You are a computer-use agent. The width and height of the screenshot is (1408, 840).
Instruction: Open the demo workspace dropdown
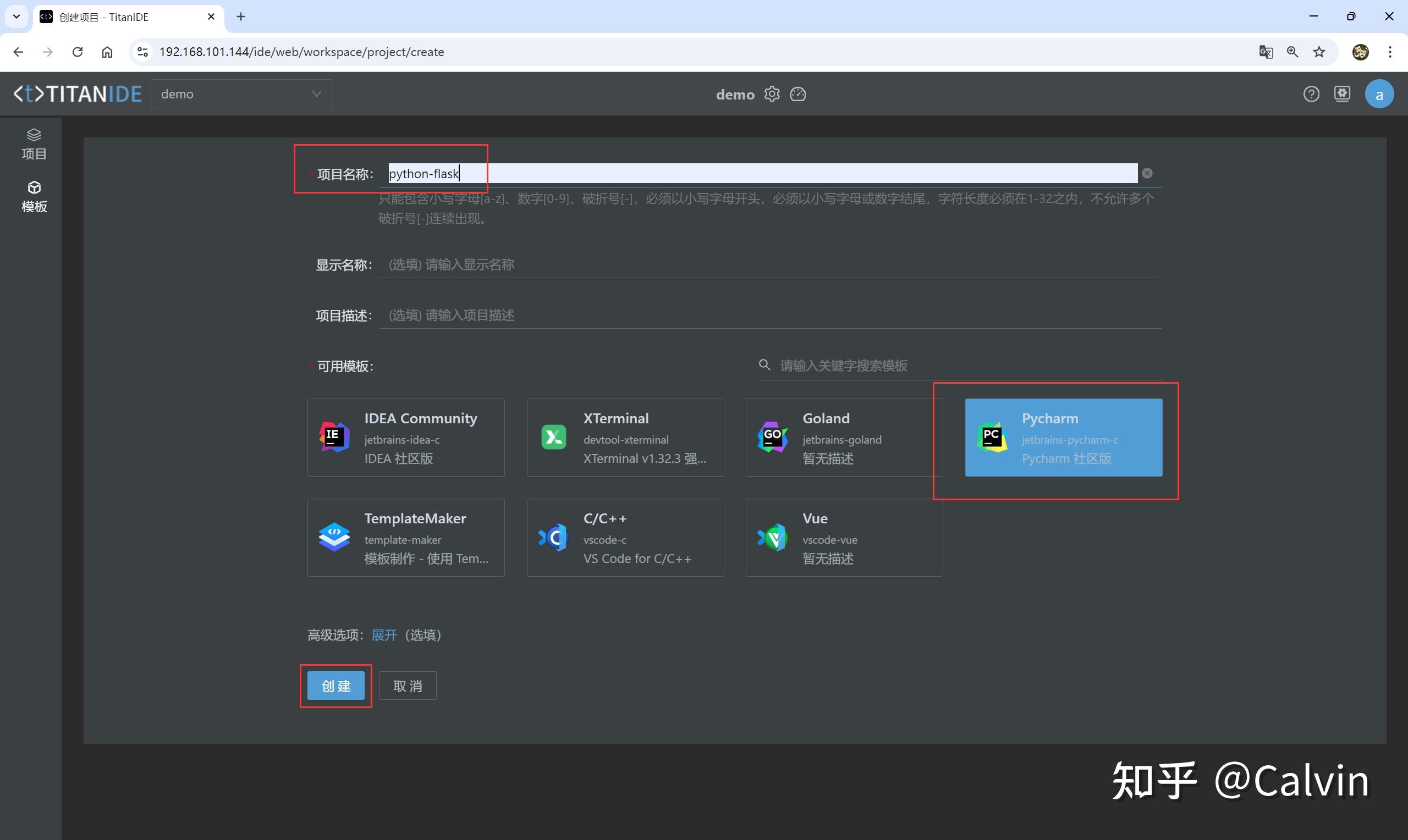(x=241, y=94)
